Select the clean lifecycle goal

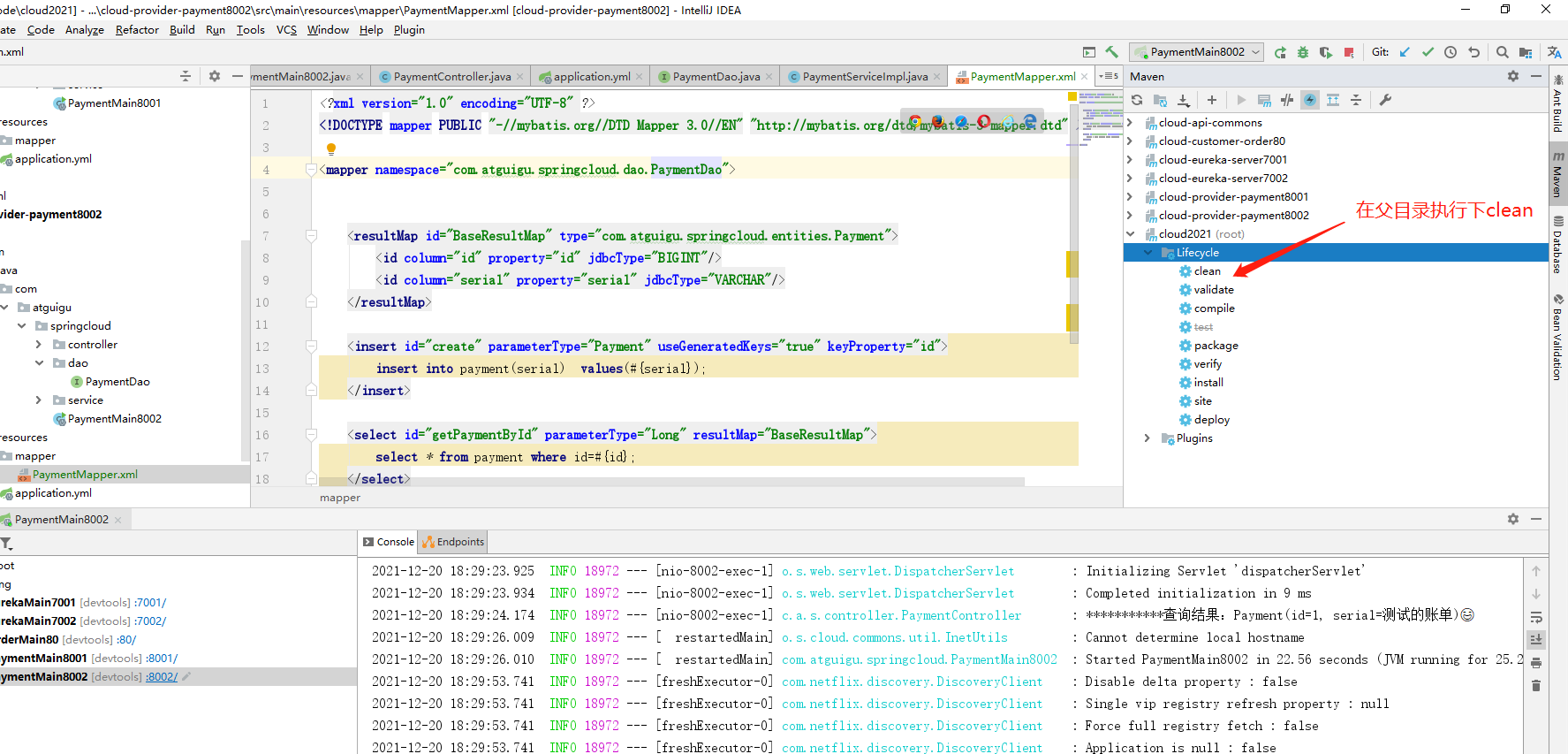1207,270
